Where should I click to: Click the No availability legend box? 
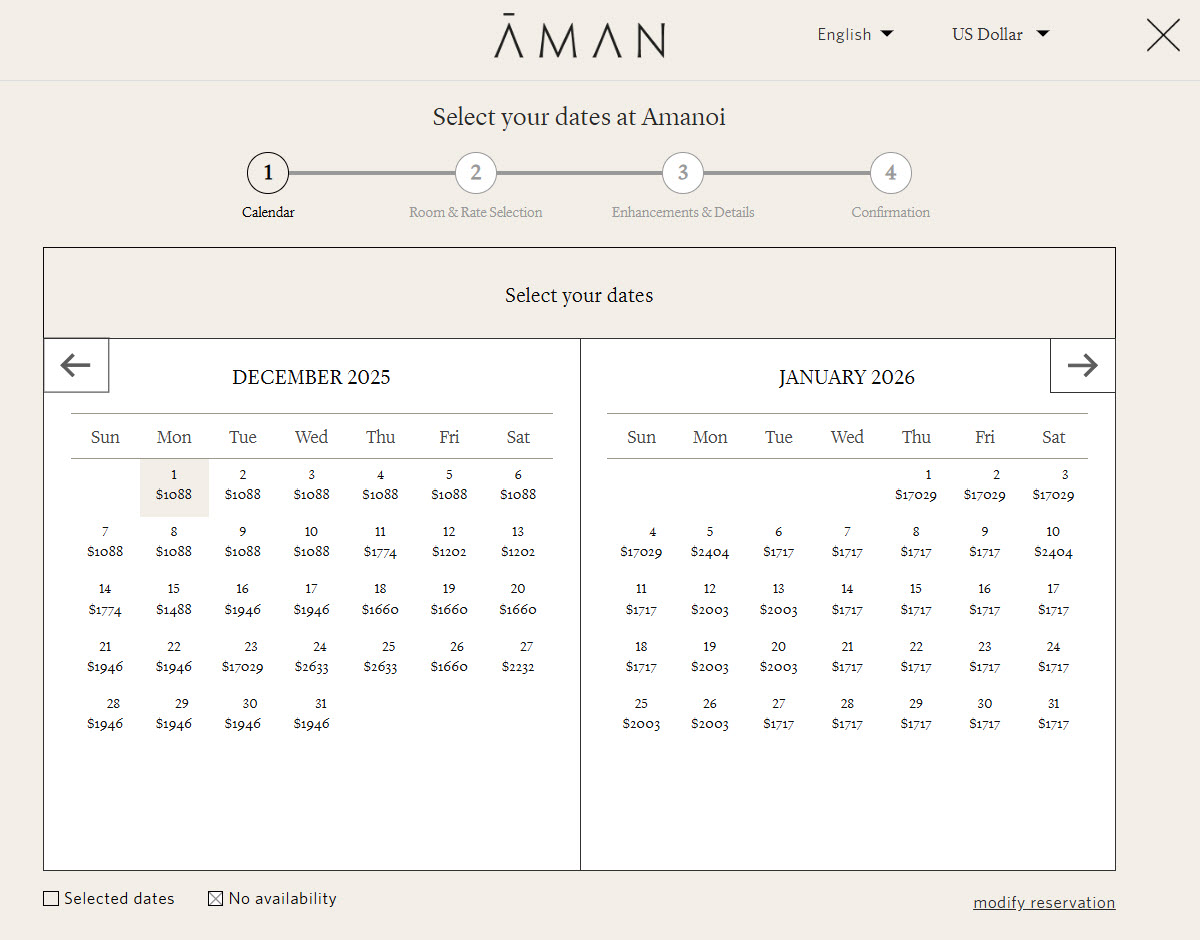215,899
